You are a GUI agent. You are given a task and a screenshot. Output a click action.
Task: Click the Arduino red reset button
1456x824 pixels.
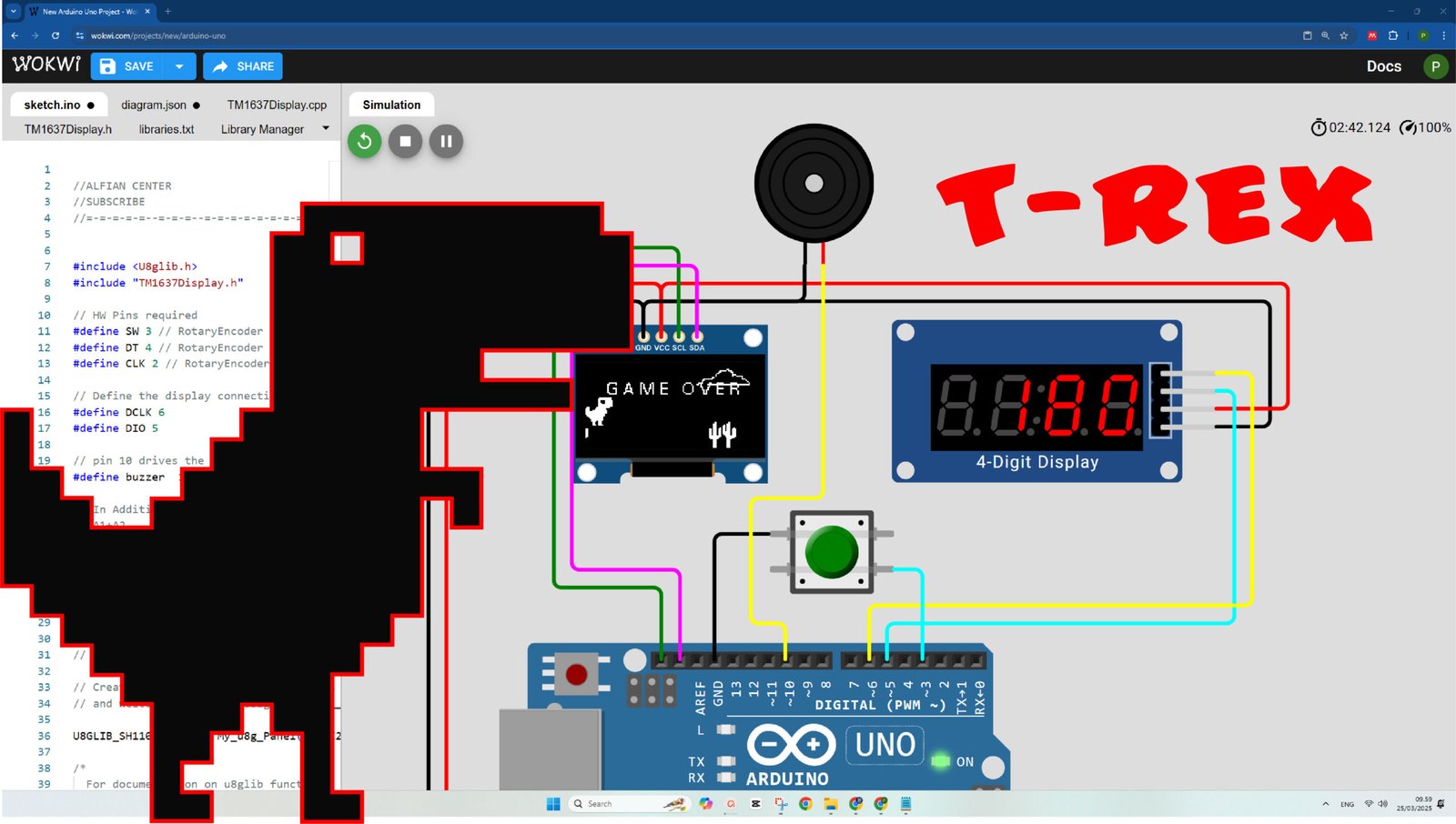point(576,674)
